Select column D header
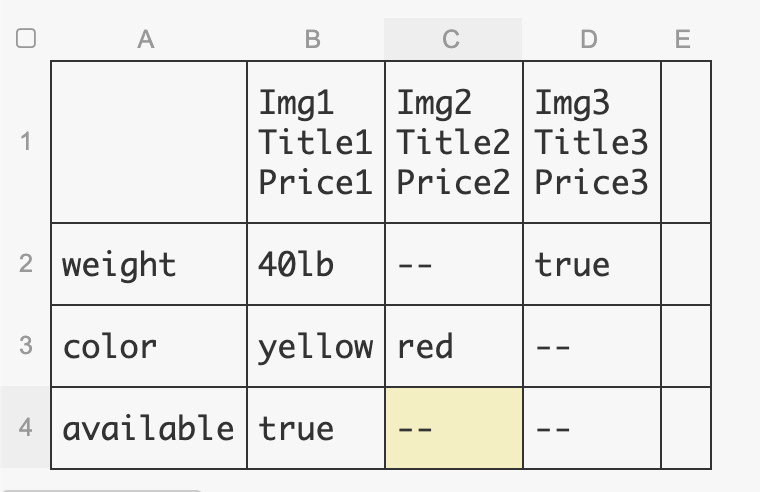The height and width of the screenshot is (492, 760). [589, 39]
